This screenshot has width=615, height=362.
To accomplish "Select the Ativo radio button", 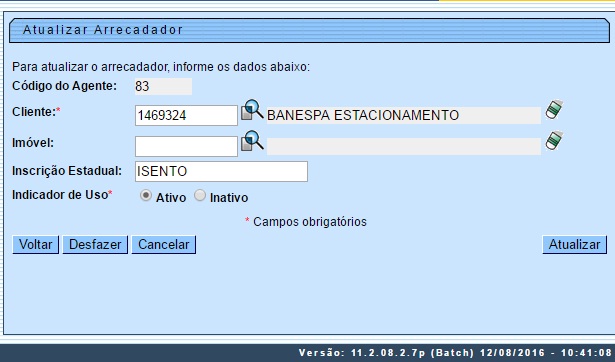I will click(x=146, y=195).
